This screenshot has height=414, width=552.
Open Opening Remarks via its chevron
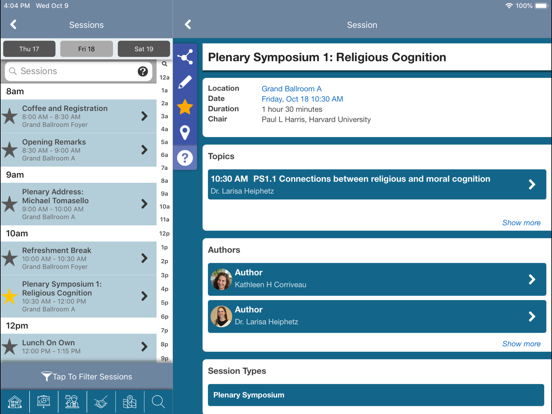click(x=144, y=150)
